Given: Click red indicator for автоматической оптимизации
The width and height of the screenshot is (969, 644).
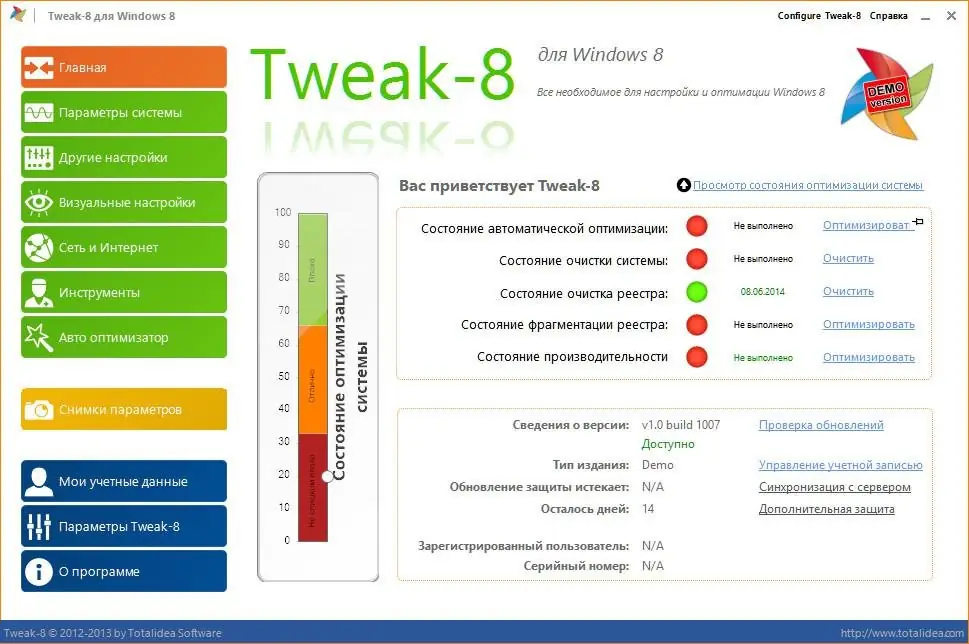Looking at the screenshot, I should tap(696, 226).
